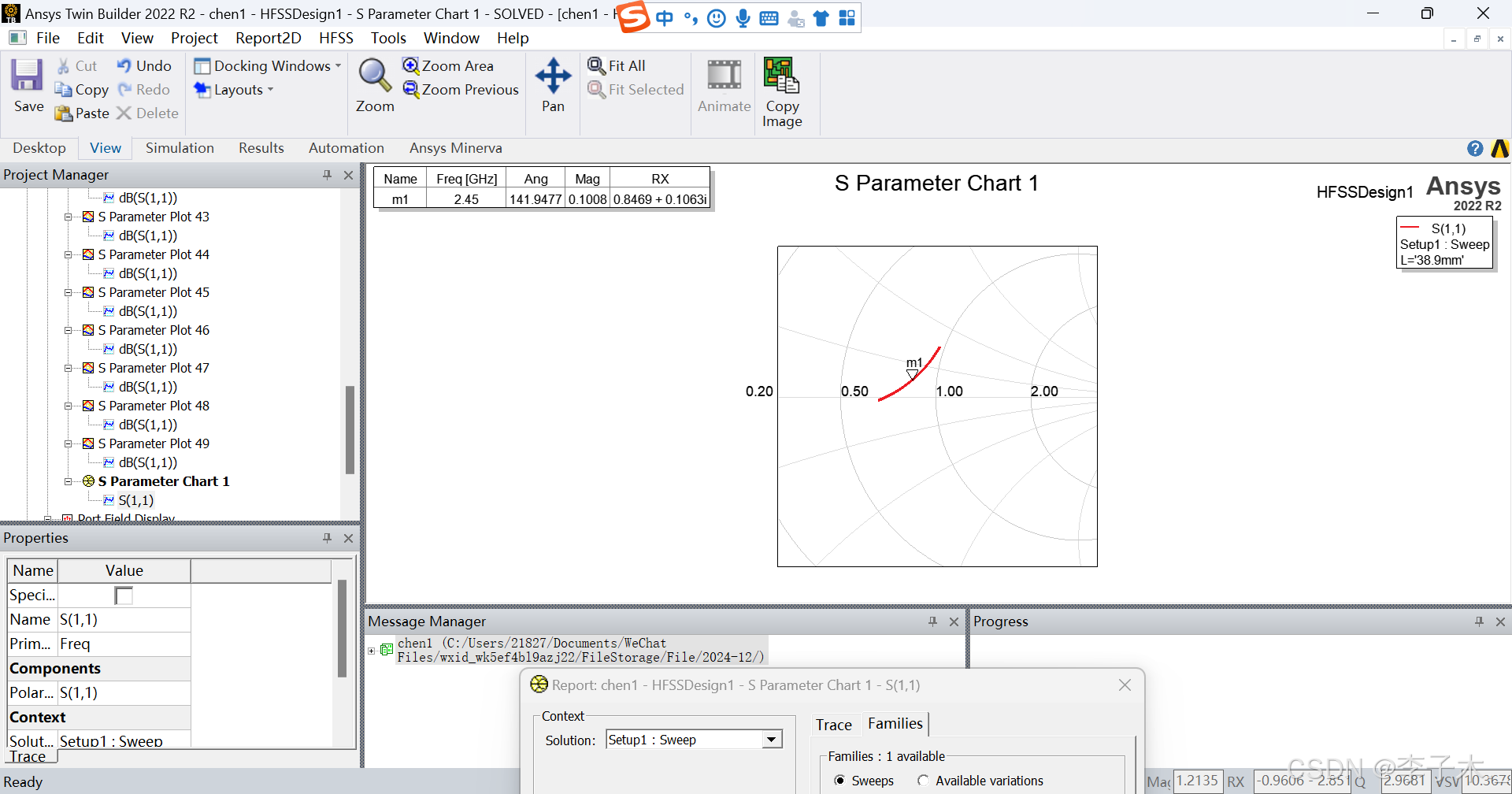Screen dimensions: 1512x794
Task: Click the m1 marker on Smith chart
Action: point(913,373)
